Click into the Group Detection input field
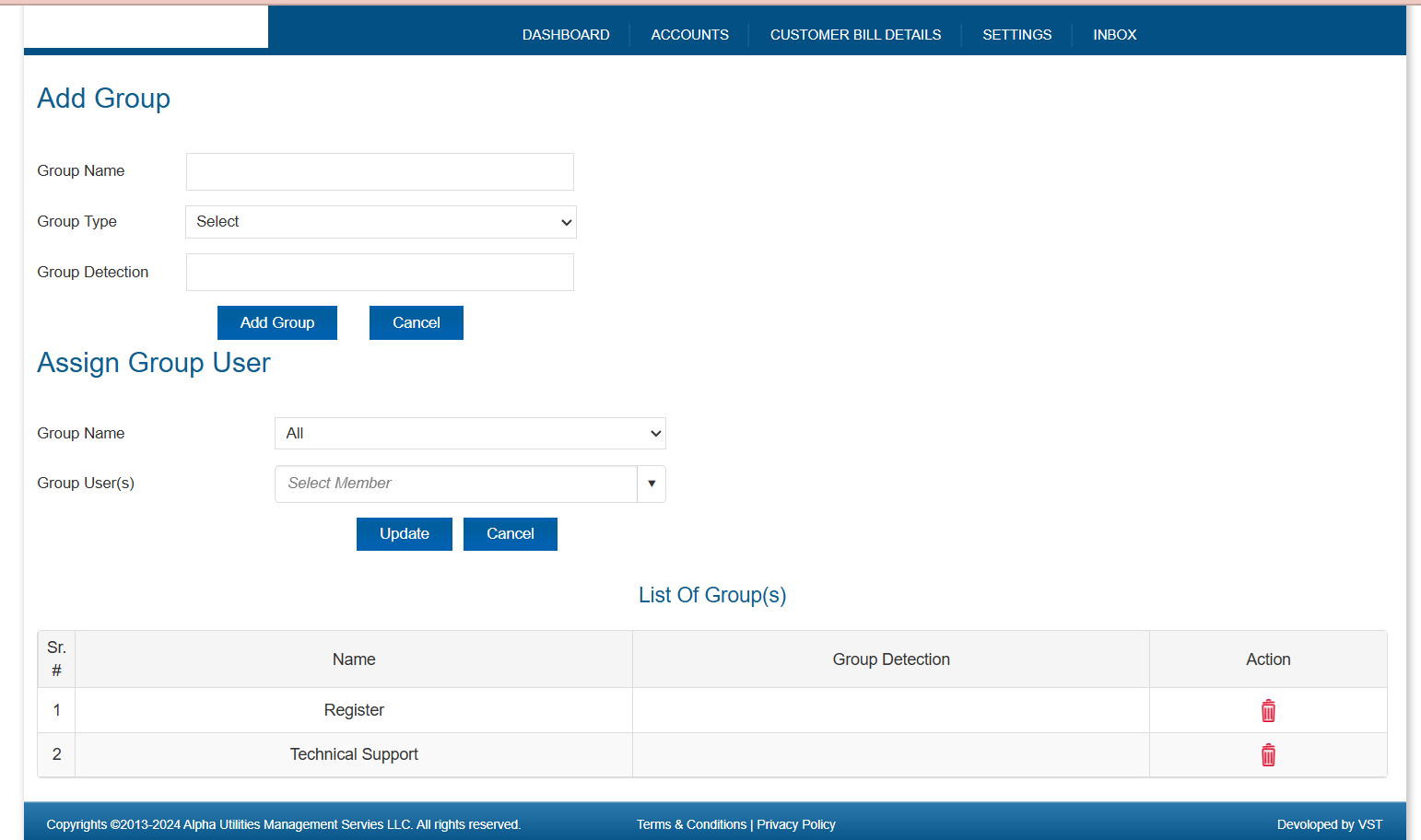Screen dimensions: 1421x840 pos(380,273)
